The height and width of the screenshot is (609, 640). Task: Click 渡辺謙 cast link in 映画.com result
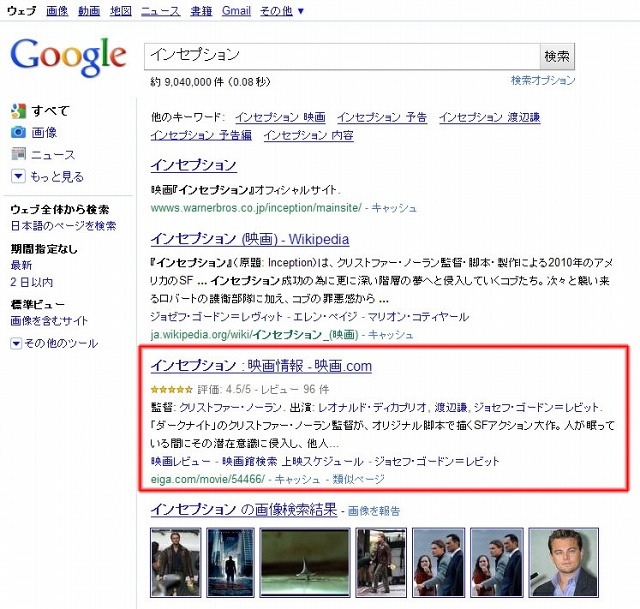point(451,407)
